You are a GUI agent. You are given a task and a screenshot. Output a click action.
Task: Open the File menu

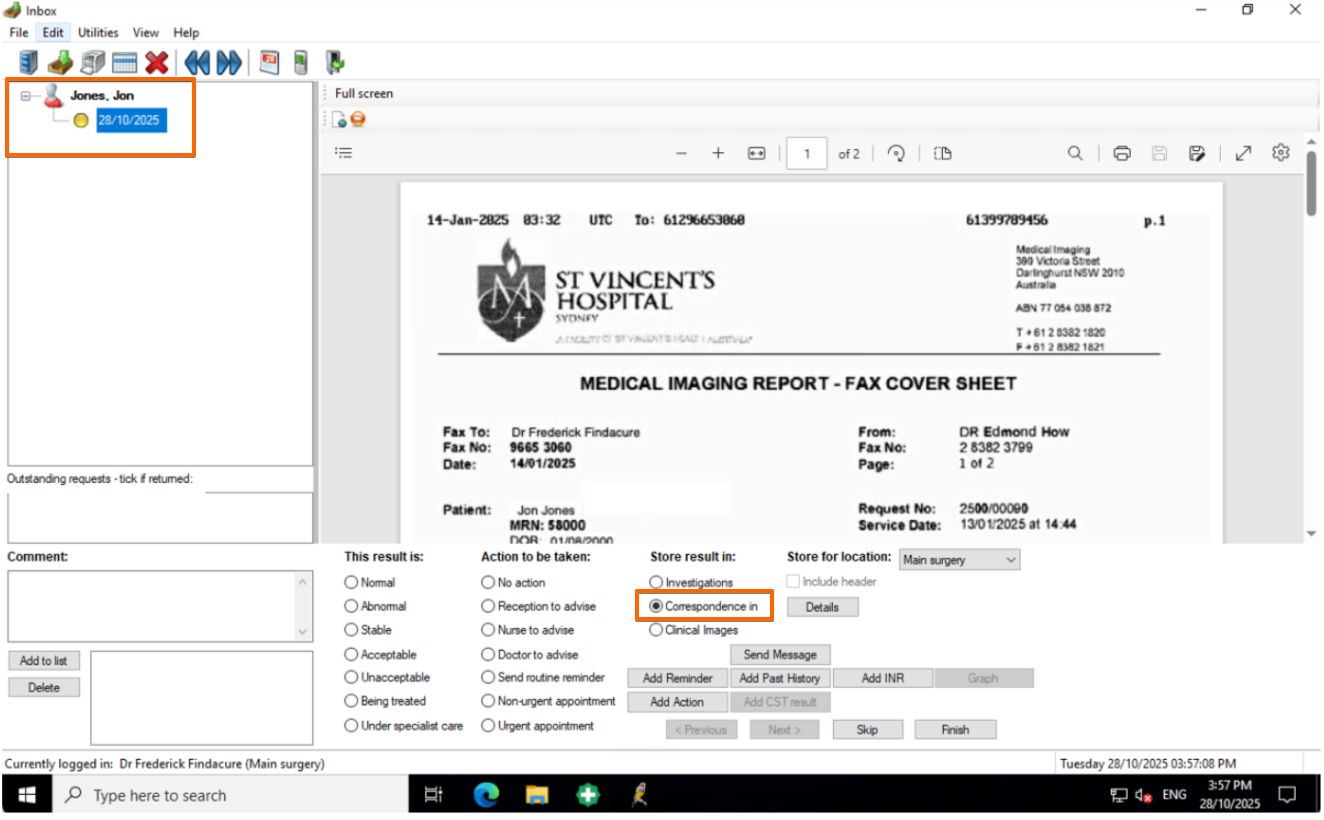[19, 32]
